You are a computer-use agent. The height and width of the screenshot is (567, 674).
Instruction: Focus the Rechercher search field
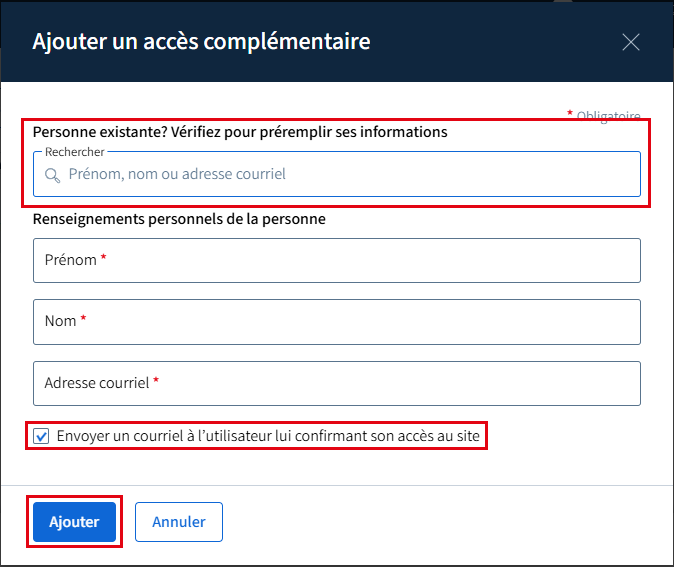point(337,174)
